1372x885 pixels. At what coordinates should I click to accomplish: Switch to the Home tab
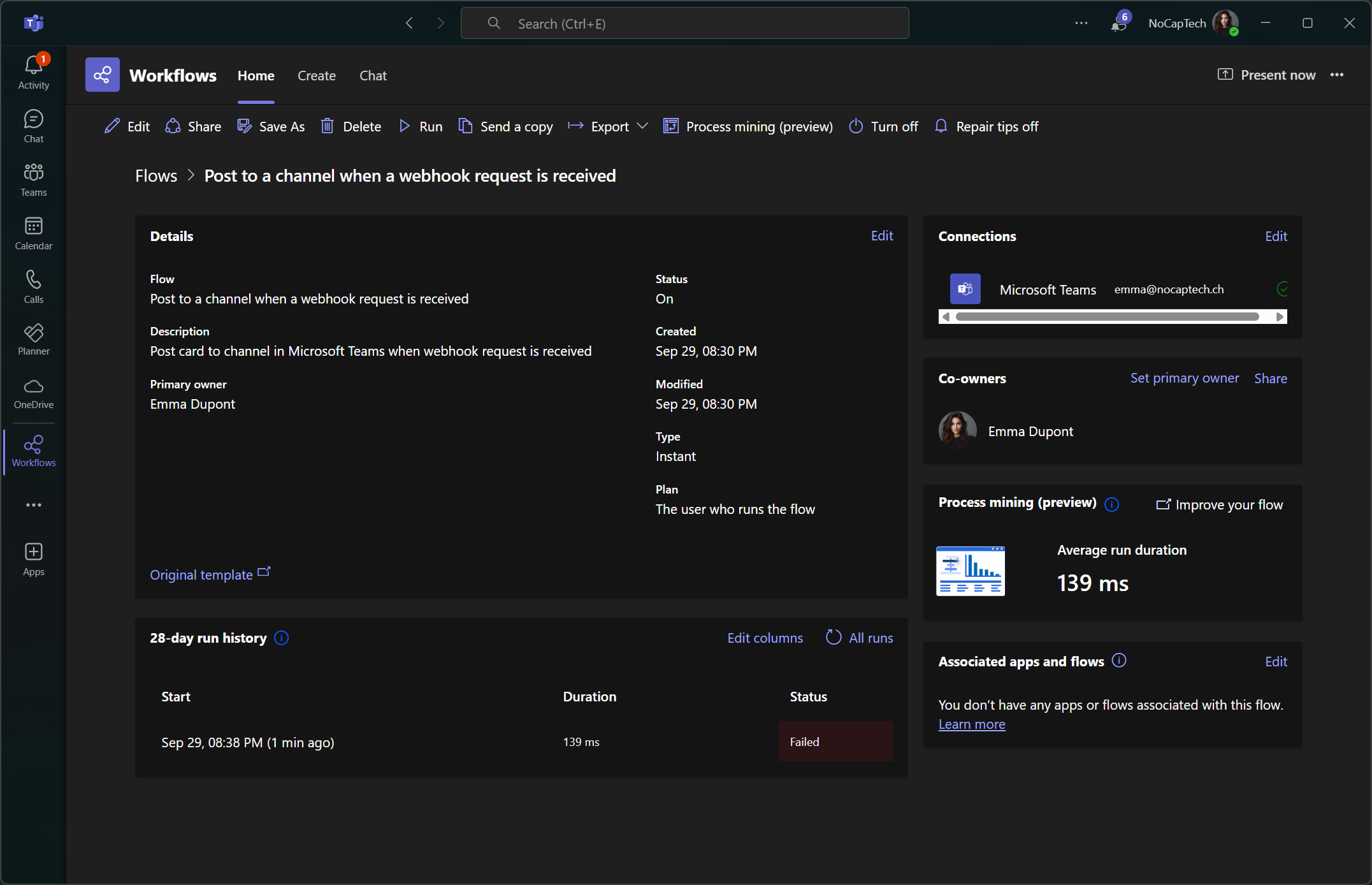(x=256, y=75)
